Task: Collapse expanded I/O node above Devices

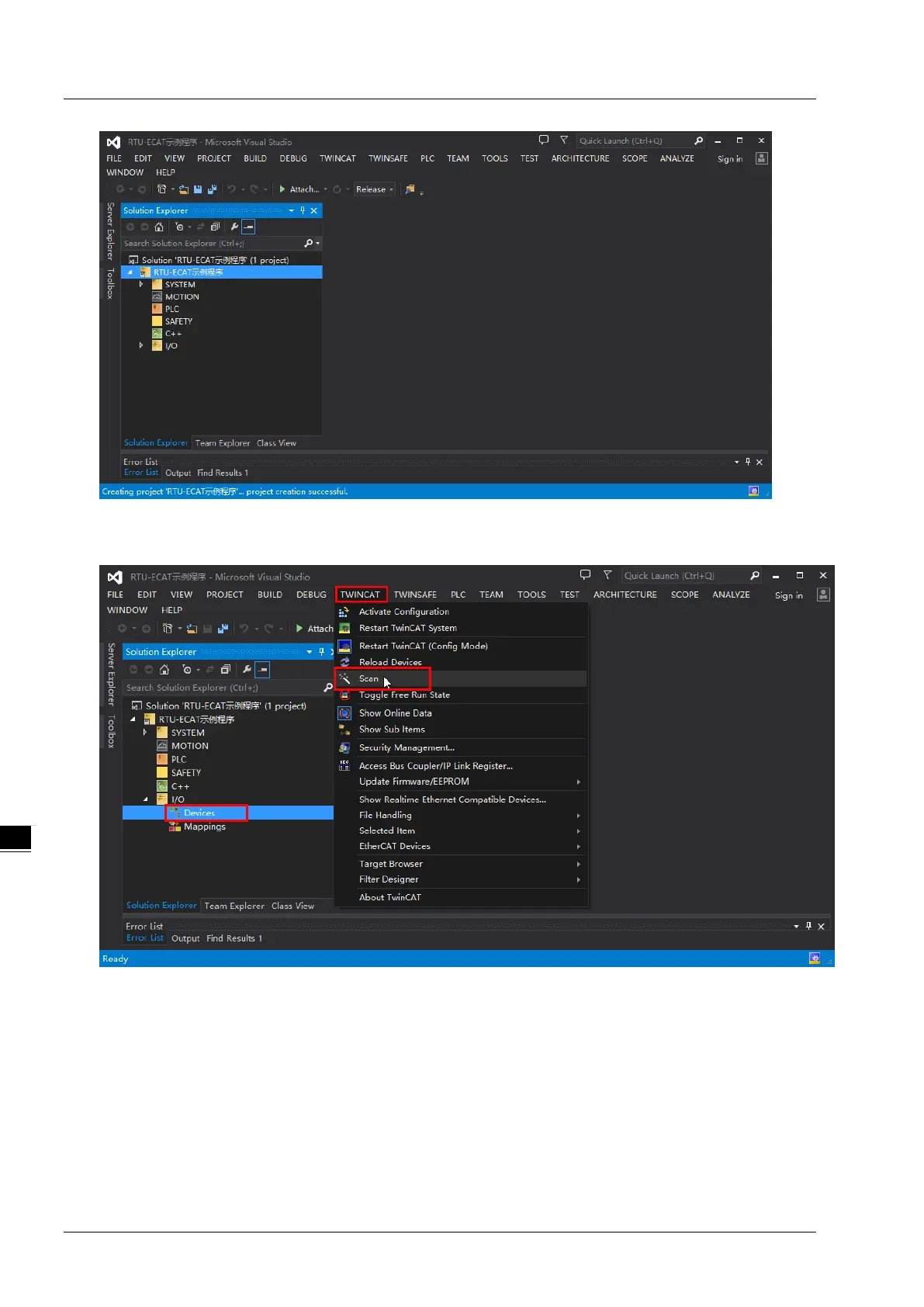Action: (146, 799)
